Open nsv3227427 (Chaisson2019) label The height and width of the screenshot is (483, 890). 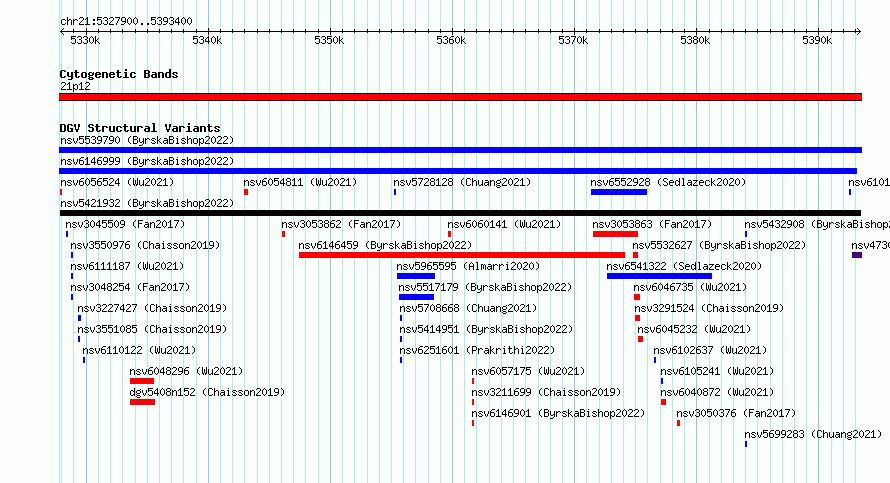coord(152,308)
